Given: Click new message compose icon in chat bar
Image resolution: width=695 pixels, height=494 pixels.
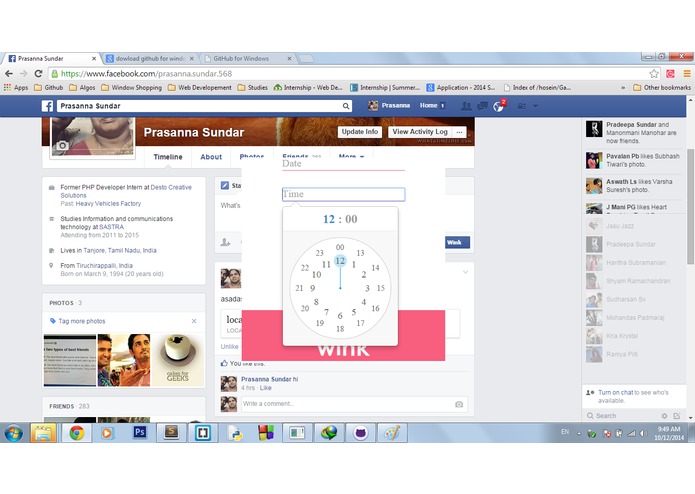Looking at the screenshot, I should point(676,416).
